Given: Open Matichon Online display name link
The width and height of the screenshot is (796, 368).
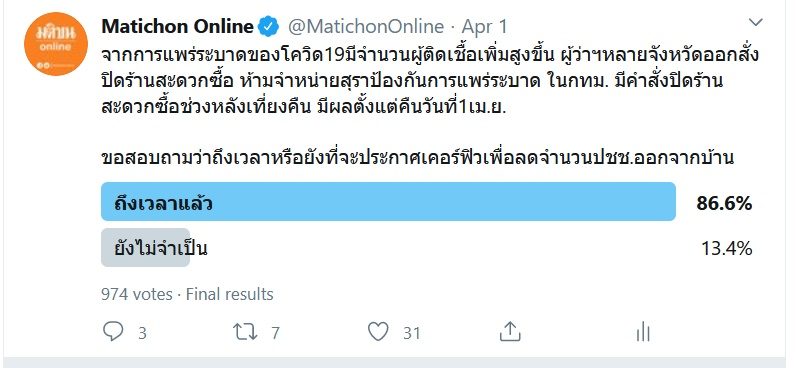Looking at the screenshot, I should (x=178, y=26).
